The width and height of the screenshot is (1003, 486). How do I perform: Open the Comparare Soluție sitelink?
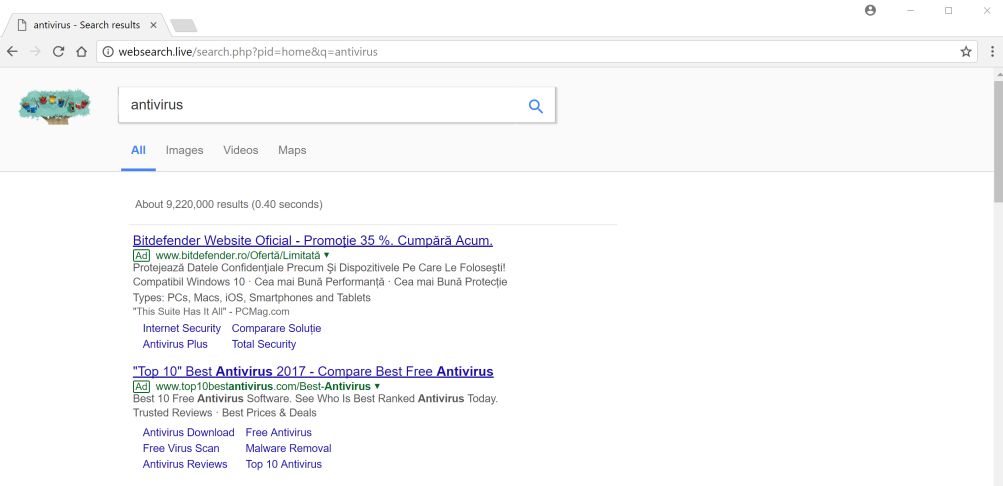tap(276, 328)
